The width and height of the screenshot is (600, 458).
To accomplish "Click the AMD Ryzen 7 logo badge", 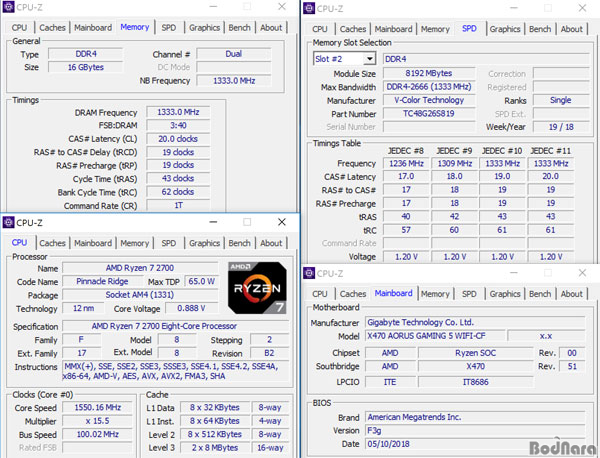I will pyautogui.click(x=257, y=288).
